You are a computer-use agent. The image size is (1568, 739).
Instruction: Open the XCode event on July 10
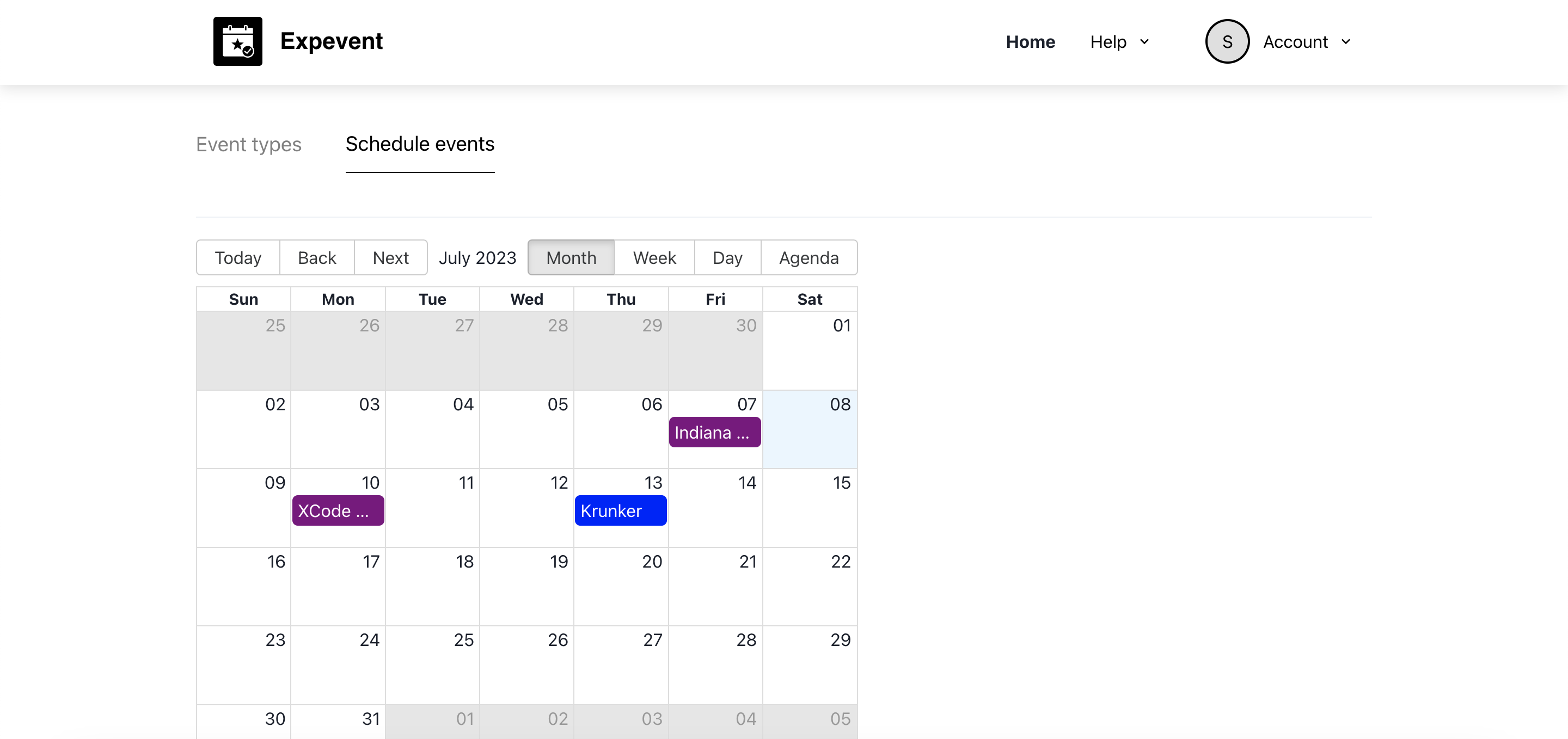tap(338, 510)
